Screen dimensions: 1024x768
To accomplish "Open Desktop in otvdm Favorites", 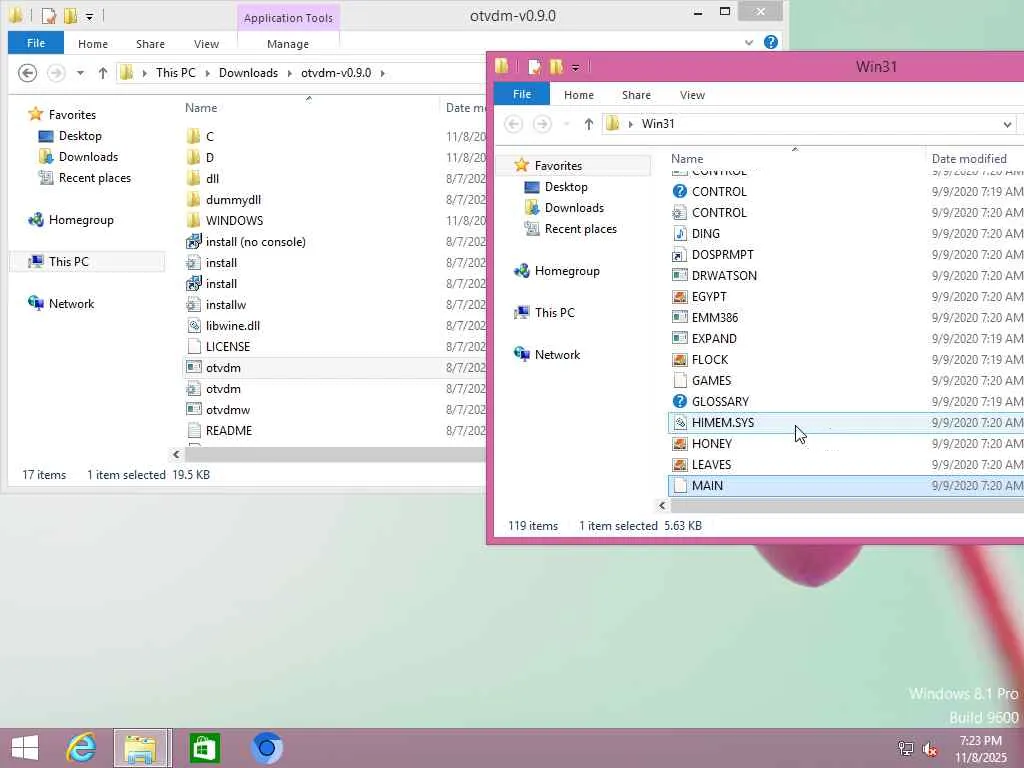I will [80, 136].
